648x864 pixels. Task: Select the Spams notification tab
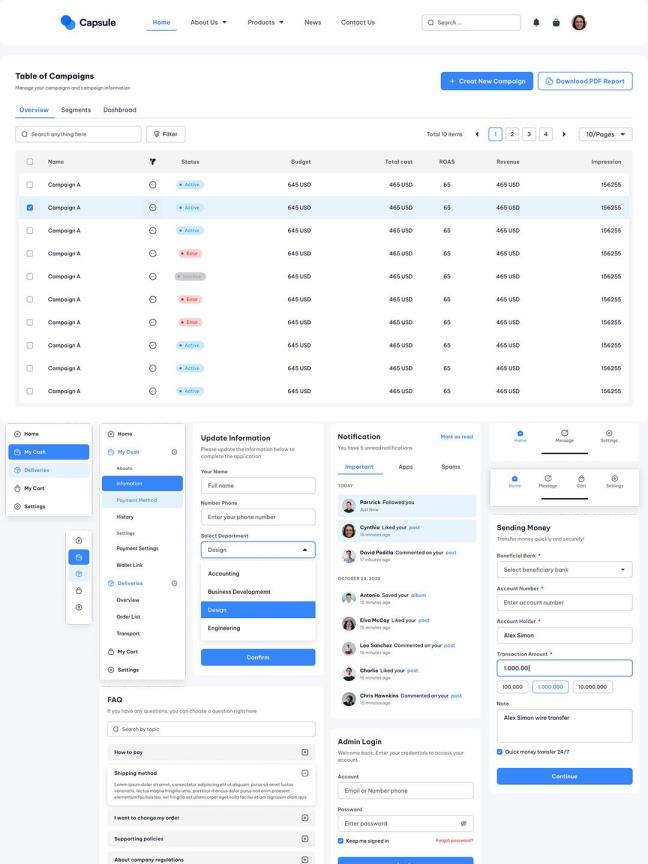pyautogui.click(x=451, y=467)
